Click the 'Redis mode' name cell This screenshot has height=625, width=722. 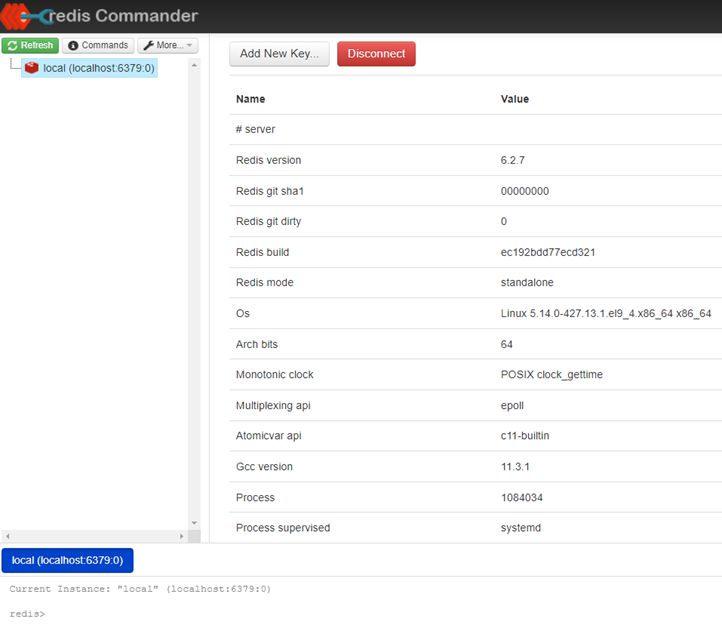tap(265, 282)
